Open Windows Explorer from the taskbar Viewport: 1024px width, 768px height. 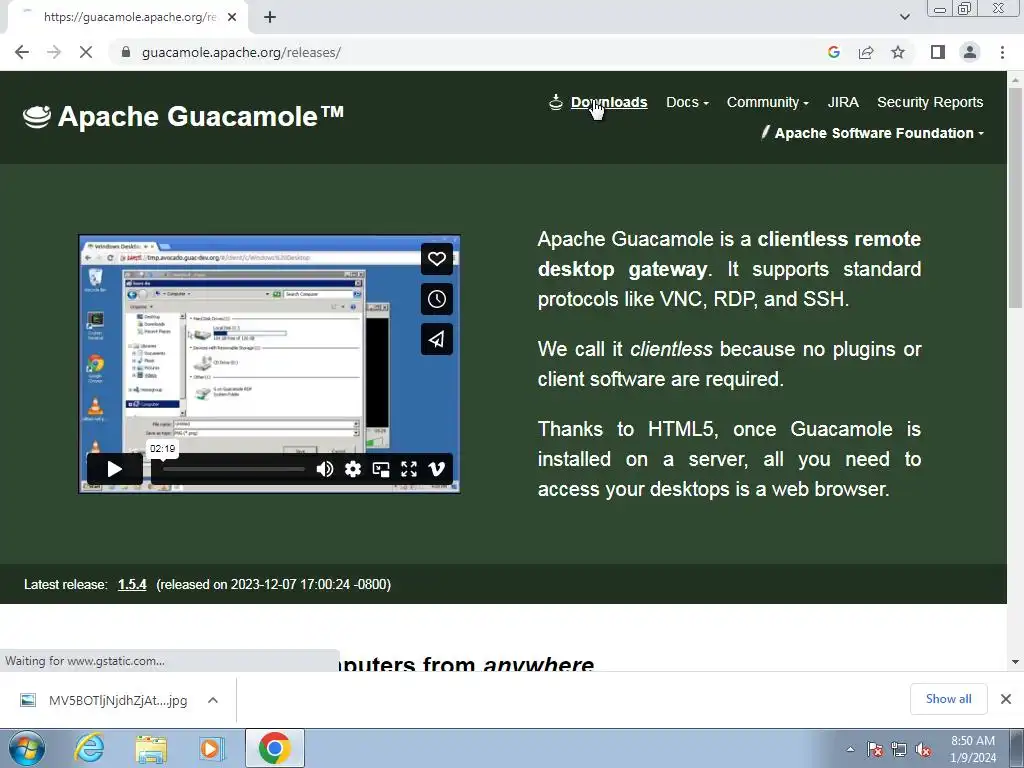[151, 748]
